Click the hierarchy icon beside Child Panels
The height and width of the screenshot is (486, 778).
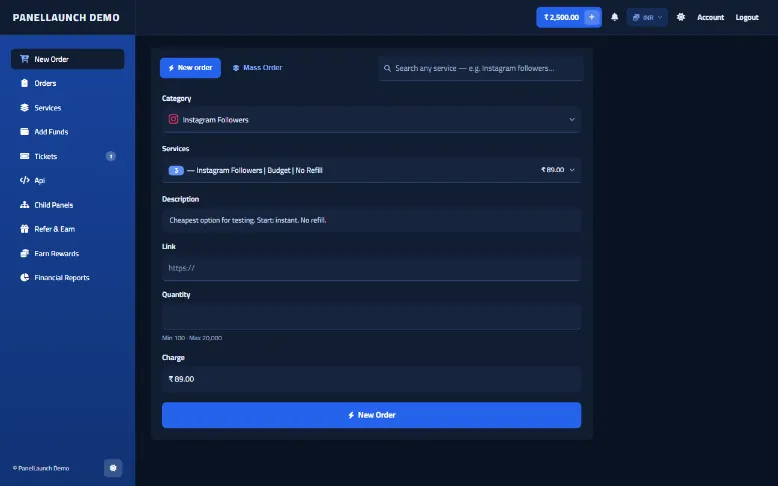tap(24, 205)
